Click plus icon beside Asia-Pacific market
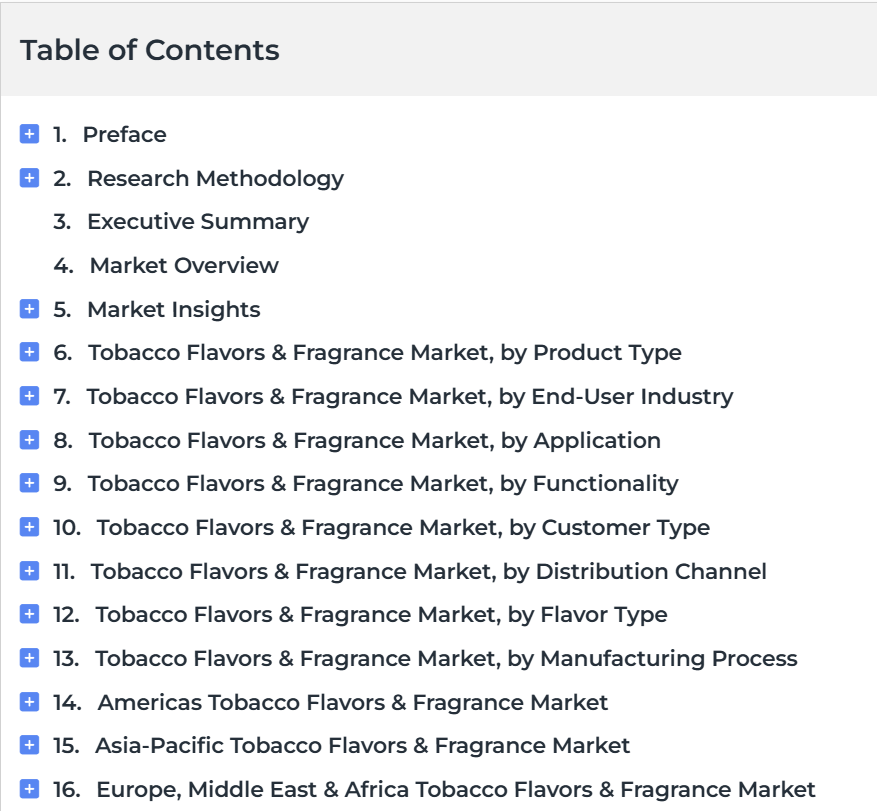 [x=29, y=745]
